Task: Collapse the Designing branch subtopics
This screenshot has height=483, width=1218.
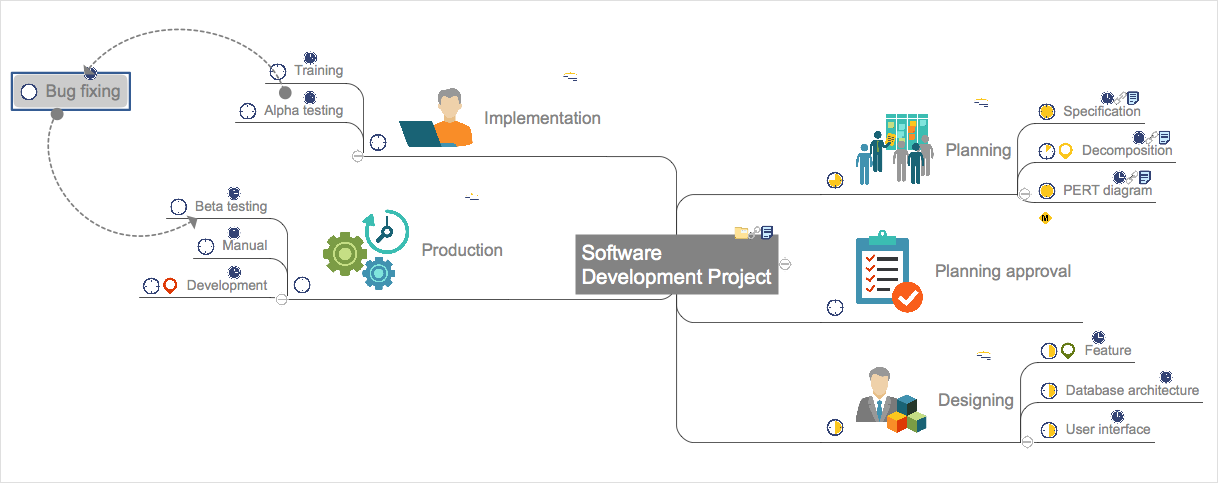Action: click(x=1027, y=441)
